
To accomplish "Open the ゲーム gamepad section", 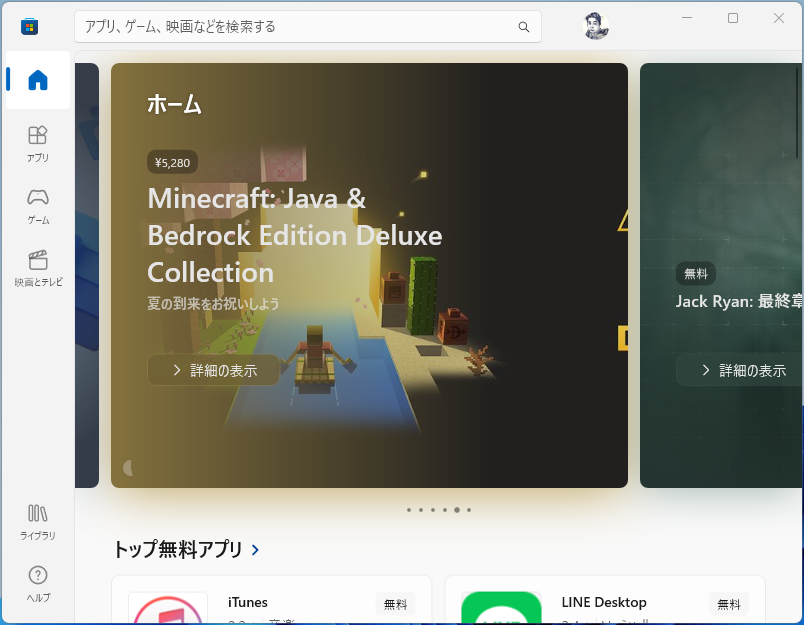I will pyautogui.click(x=38, y=207).
